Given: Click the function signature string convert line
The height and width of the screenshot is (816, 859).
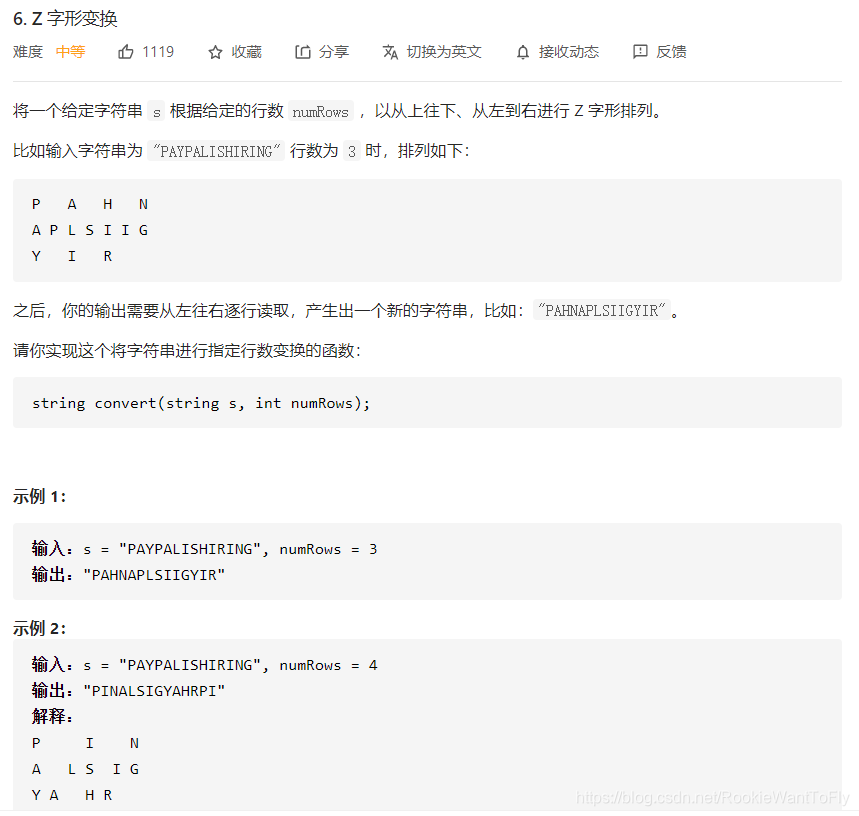Looking at the screenshot, I should pyautogui.click(x=201, y=403).
